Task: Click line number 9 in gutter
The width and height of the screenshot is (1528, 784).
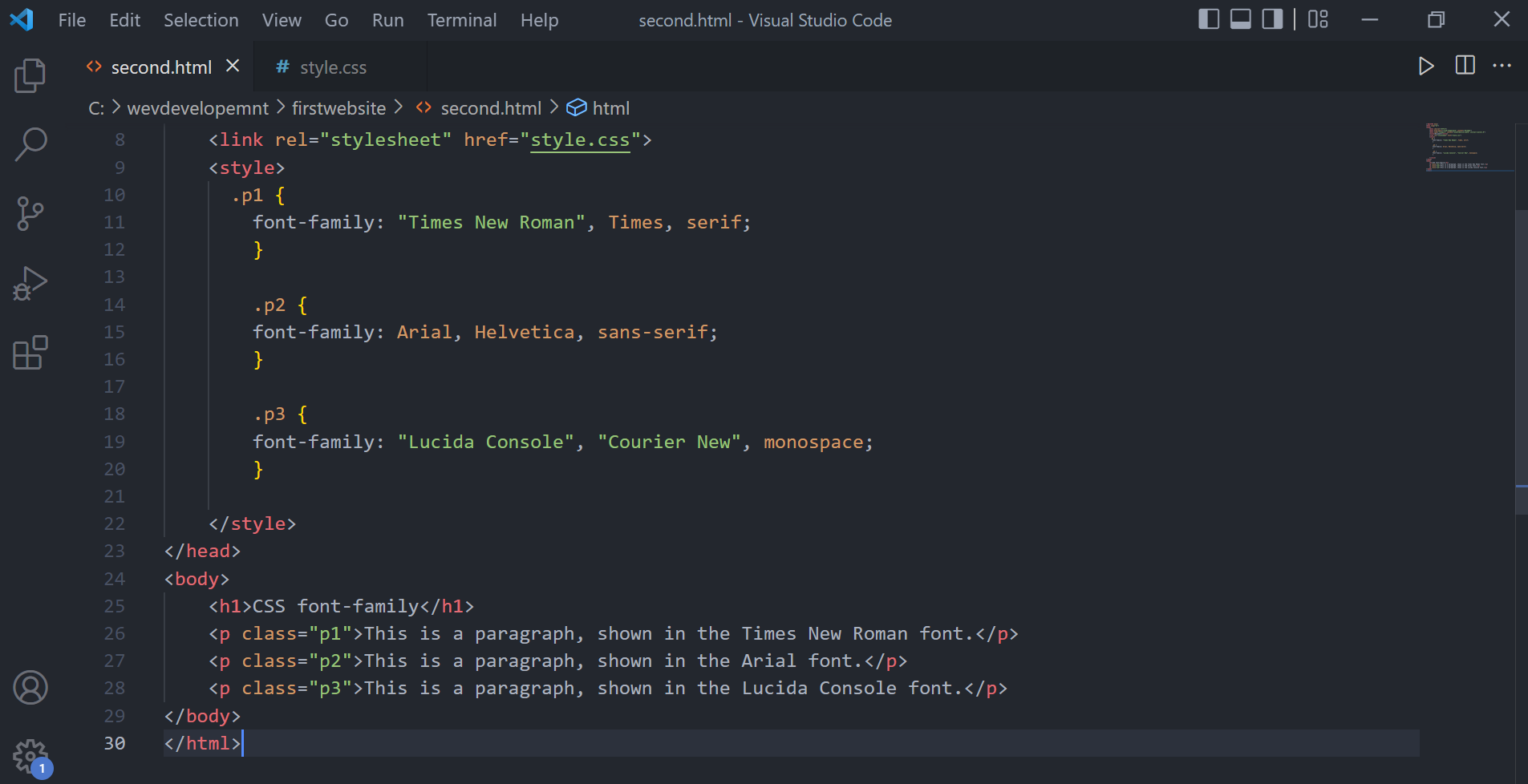Action: [120, 168]
